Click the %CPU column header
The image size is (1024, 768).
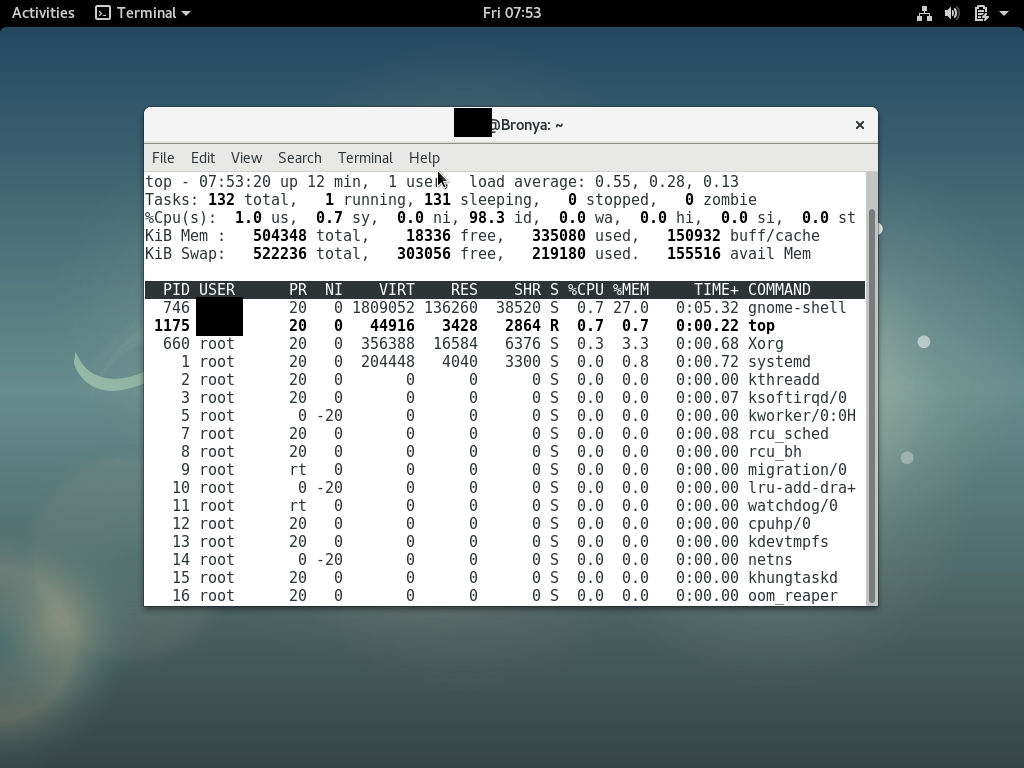click(x=585, y=289)
